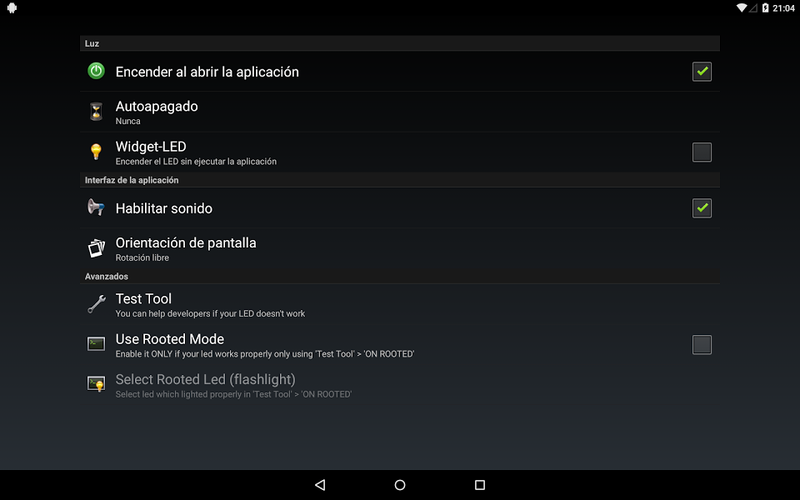Image resolution: width=800 pixels, height=500 pixels.
Task: Click the light bulb Widget-LED icon
Action: point(96,152)
